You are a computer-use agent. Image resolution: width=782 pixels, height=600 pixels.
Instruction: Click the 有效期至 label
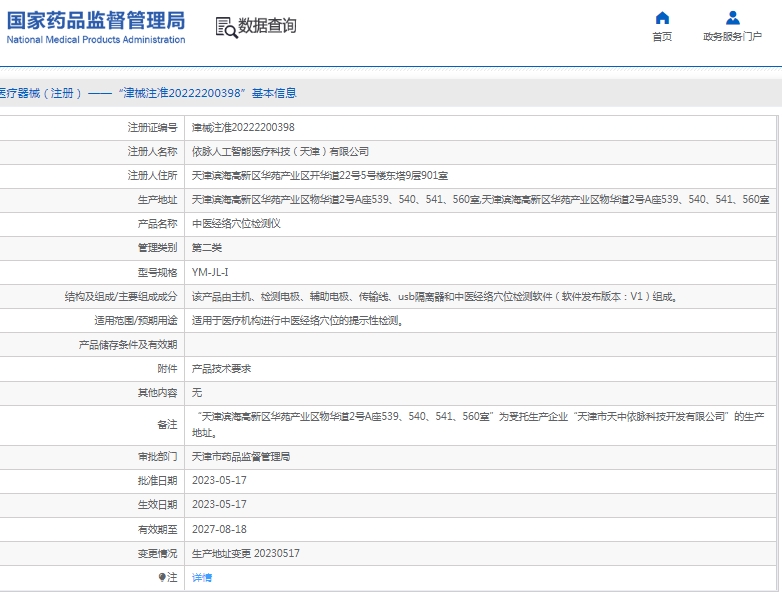point(158,529)
